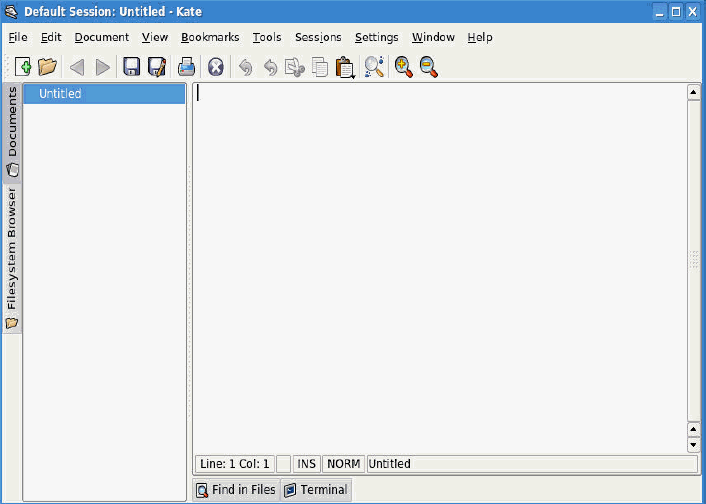Maximize the Kate window

pyautogui.click(x=676, y=11)
